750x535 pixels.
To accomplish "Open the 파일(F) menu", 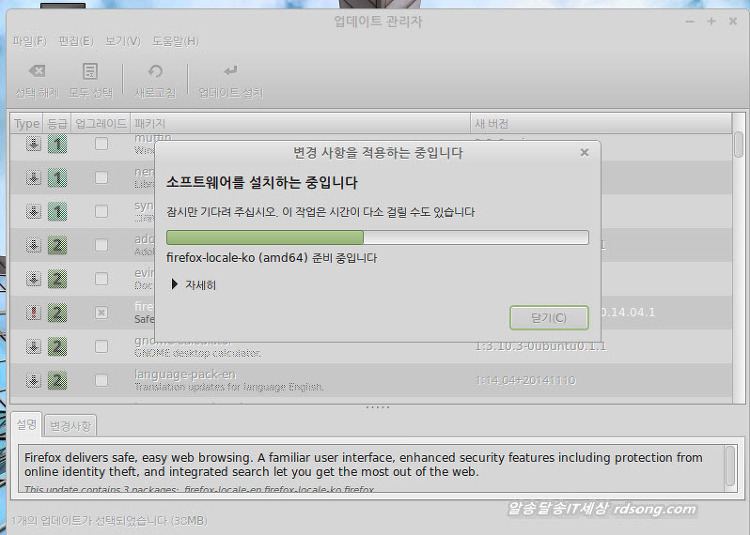I will pyautogui.click(x=29, y=41).
